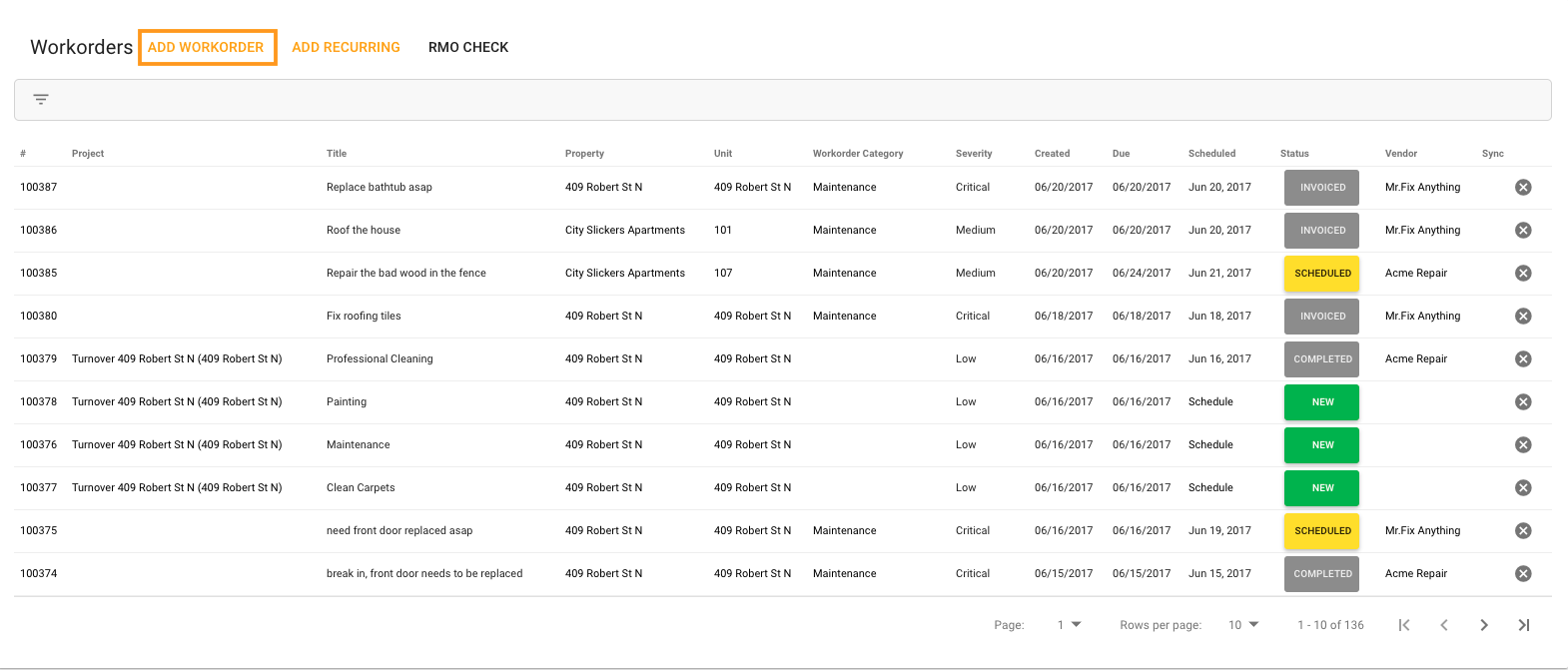Click the Add Workorder button
Image resolution: width=1568 pixels, height=670 pixels.
(207, 47)
